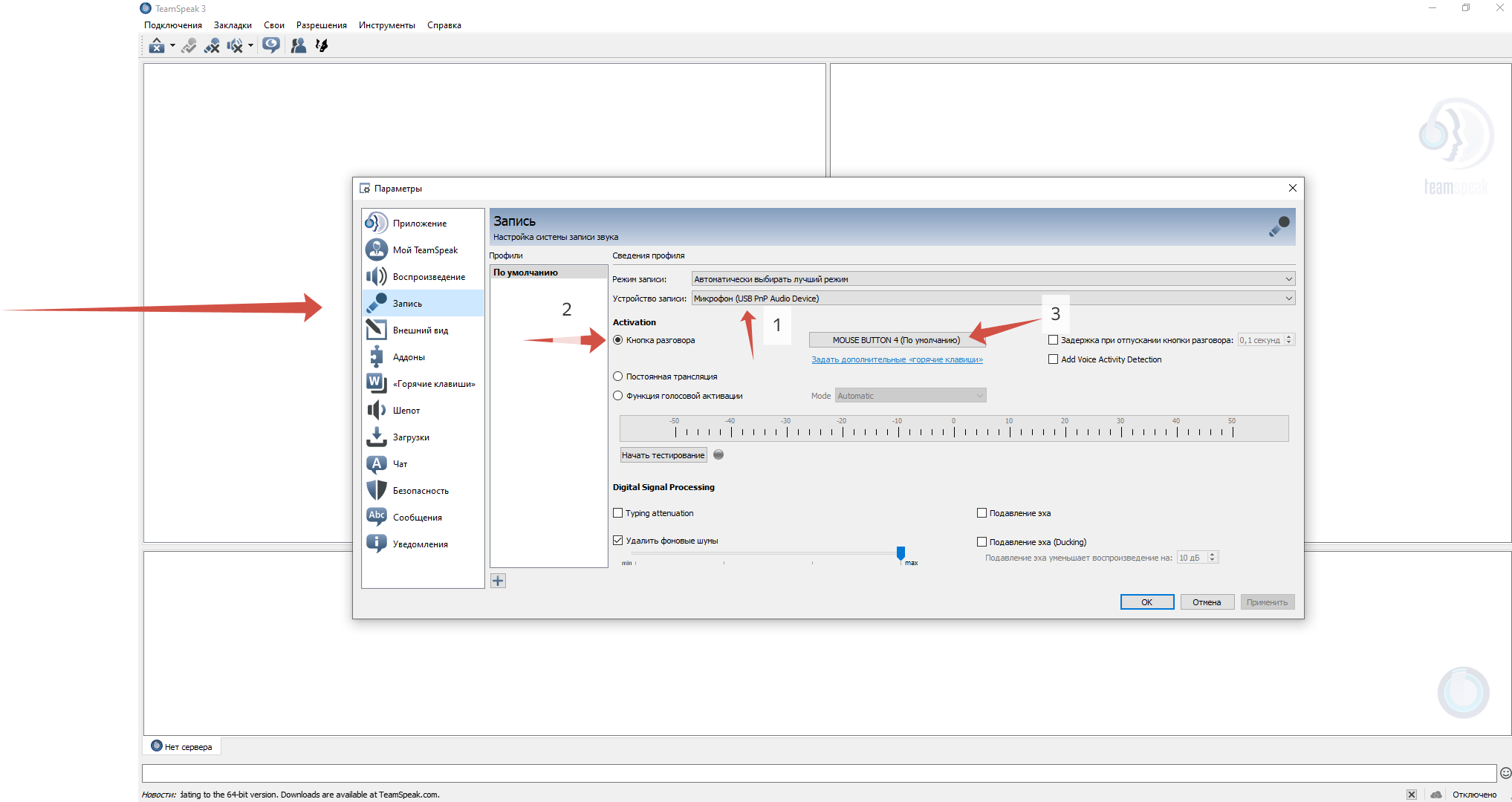The image size is (1512, 802).
Task: Mute the microphone from the toolbar
Action: click(212, 45)
